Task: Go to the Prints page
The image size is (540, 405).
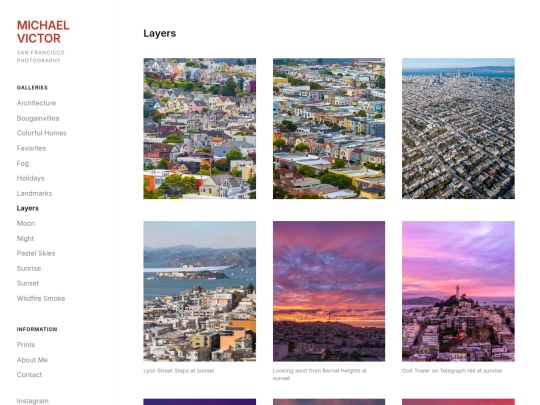Action: pos(26,344)
